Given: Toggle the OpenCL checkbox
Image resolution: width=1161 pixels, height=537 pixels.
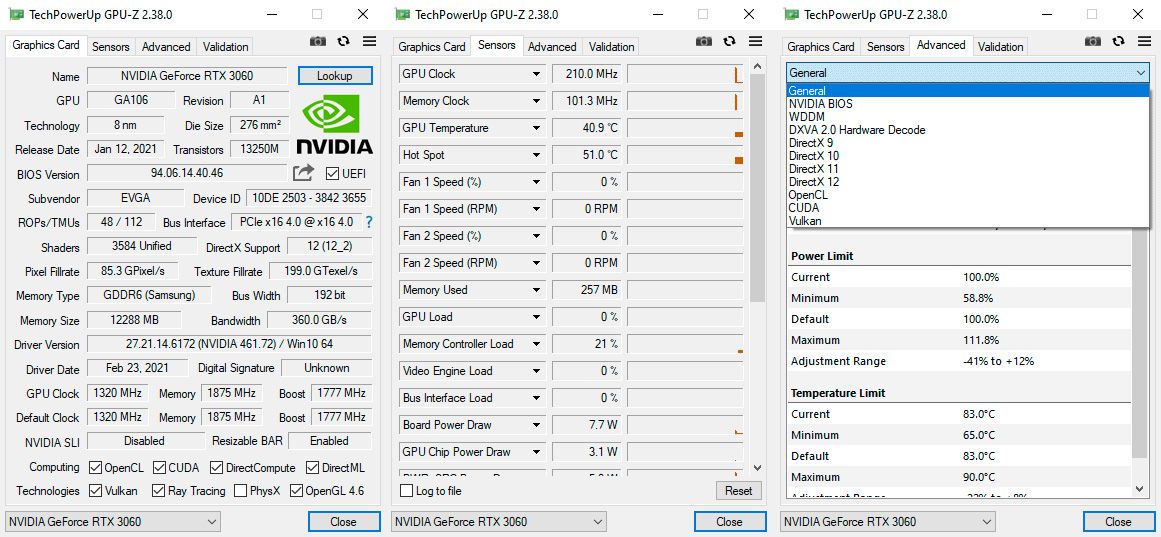Looking at the screenshot, I should point(95,468).
